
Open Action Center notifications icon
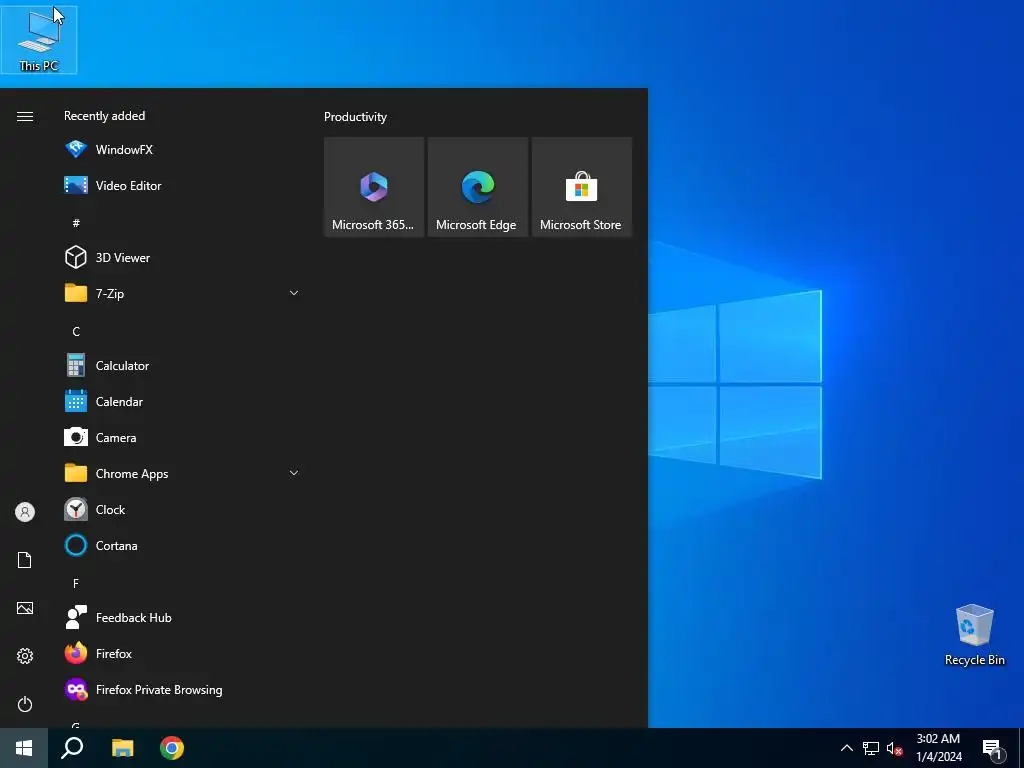click(x=992, y=748)
